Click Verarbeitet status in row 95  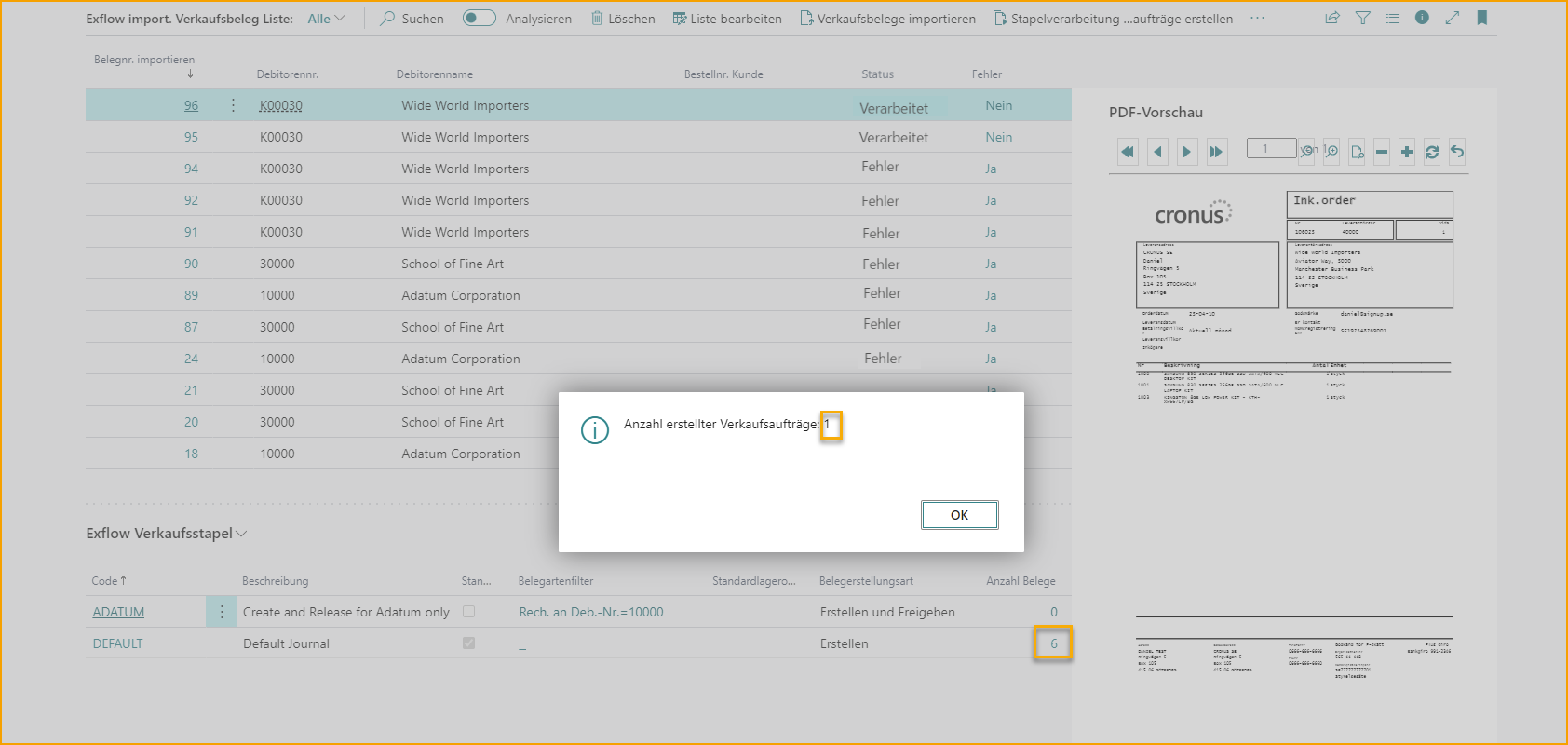pyautogui.click(x=894, y=137)
